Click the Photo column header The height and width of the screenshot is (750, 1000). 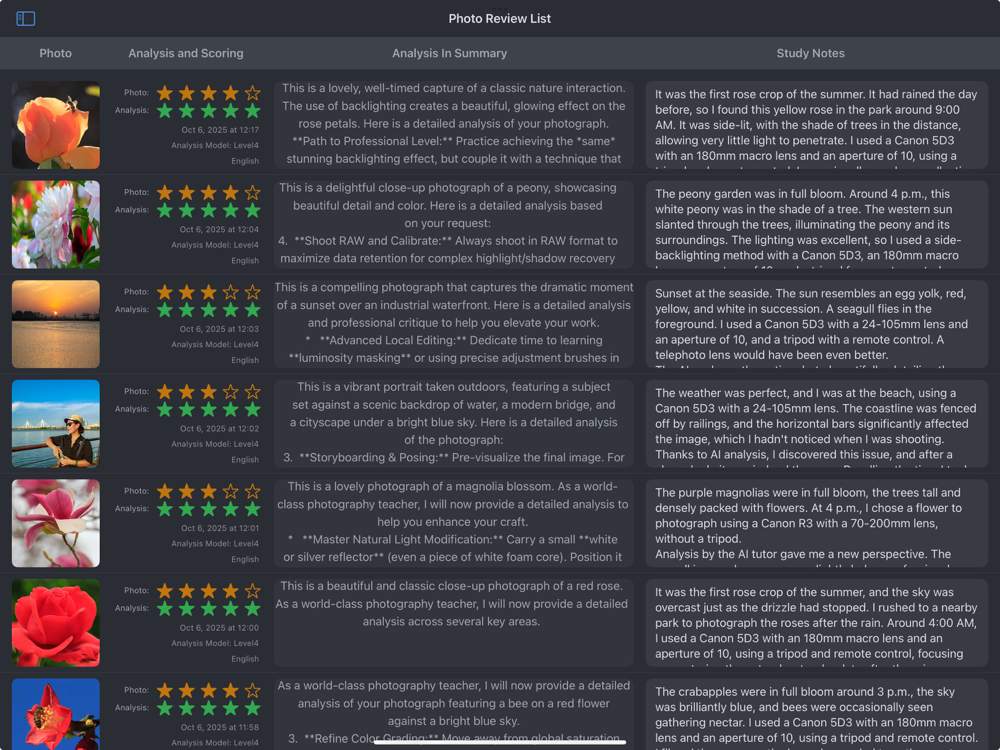pos(55,54)
